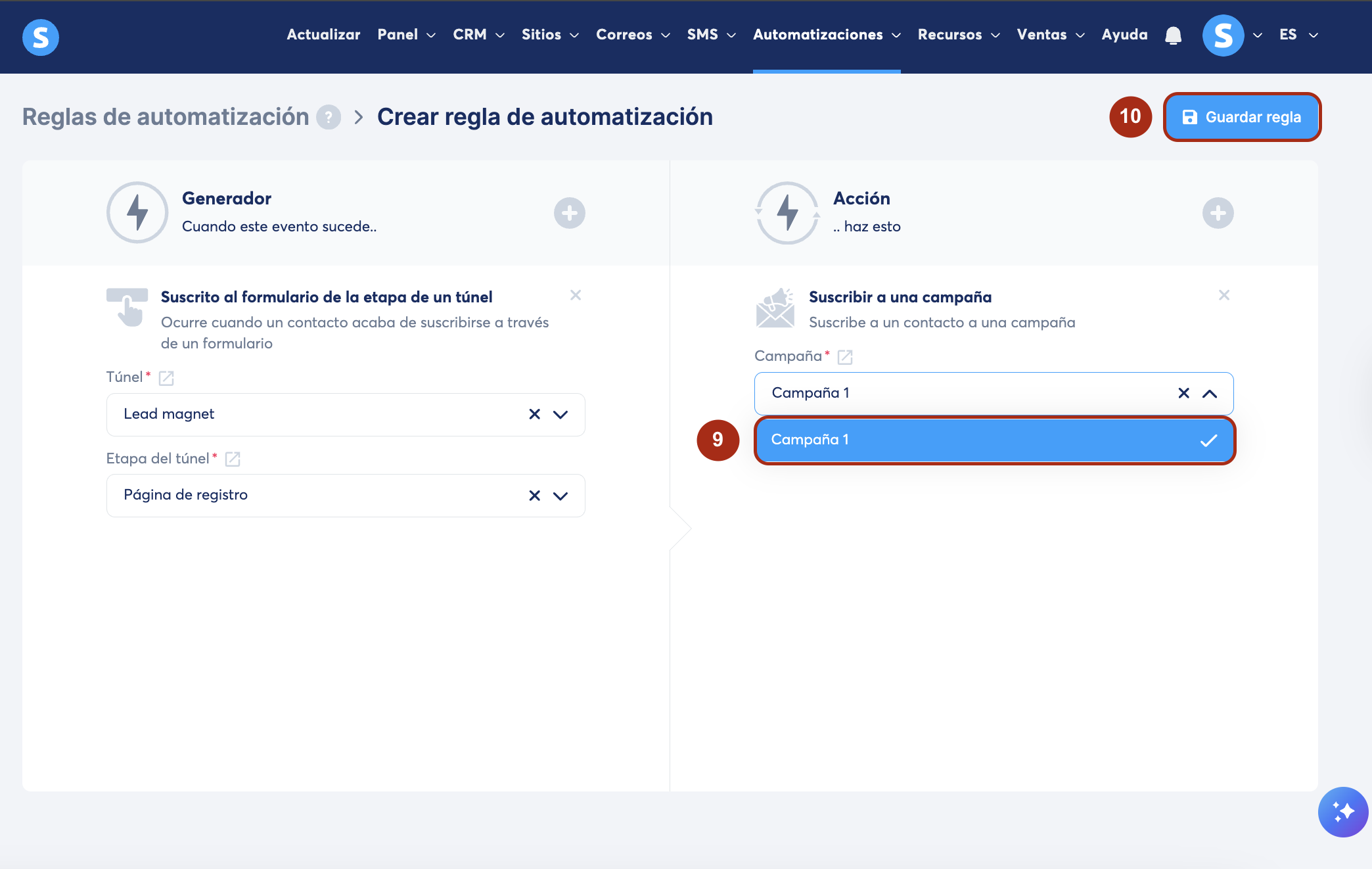Open the Campaña external link icon
This screenshot has width=1372, height=869.
[845, 357]
